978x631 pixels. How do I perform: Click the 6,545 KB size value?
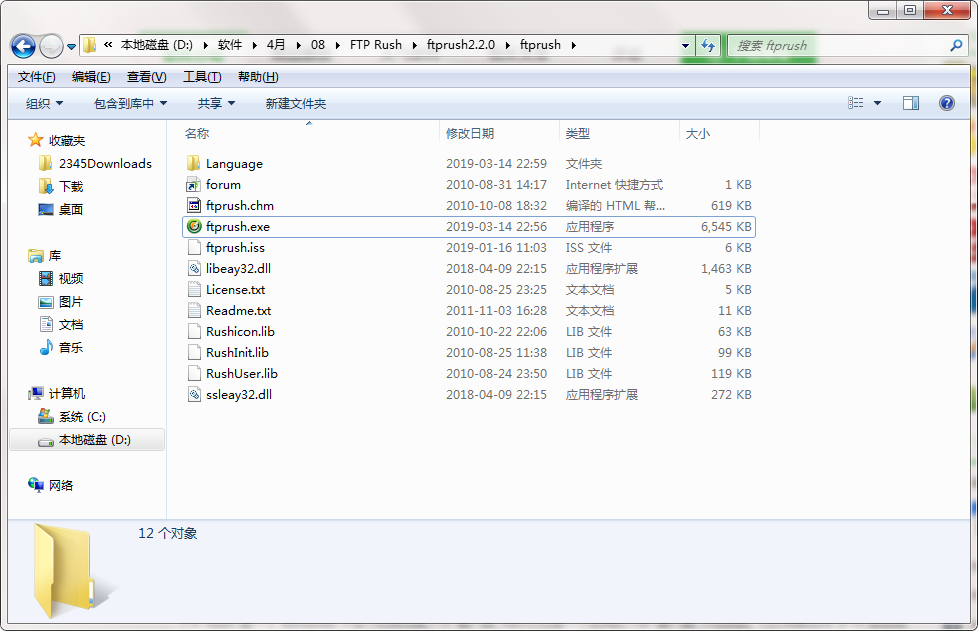pyautogui.click(x=726, y=226)
